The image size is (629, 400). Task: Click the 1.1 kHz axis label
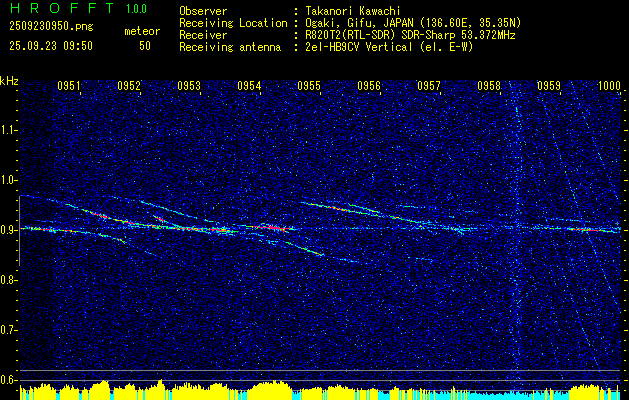coord(8,130)
